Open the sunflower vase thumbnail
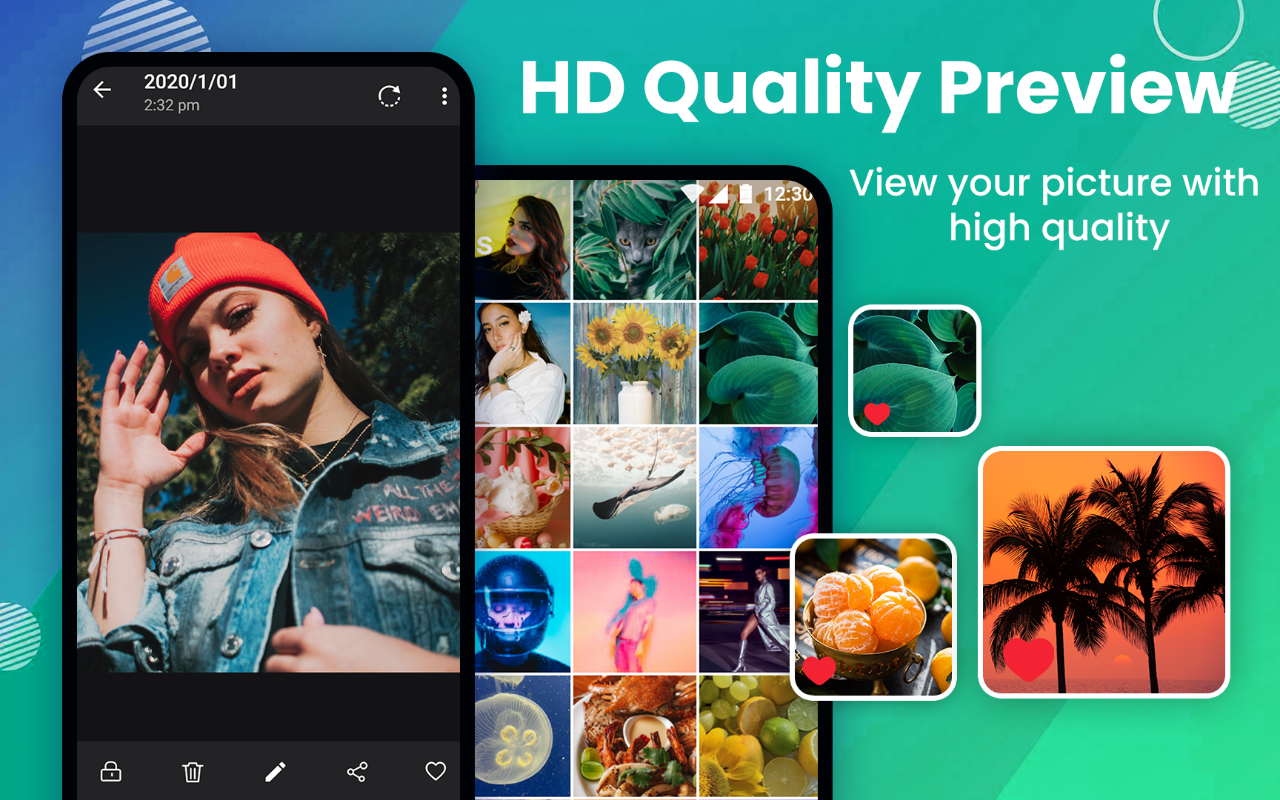The width and height of the screenshot is (1280, 800). pos(634,360)
